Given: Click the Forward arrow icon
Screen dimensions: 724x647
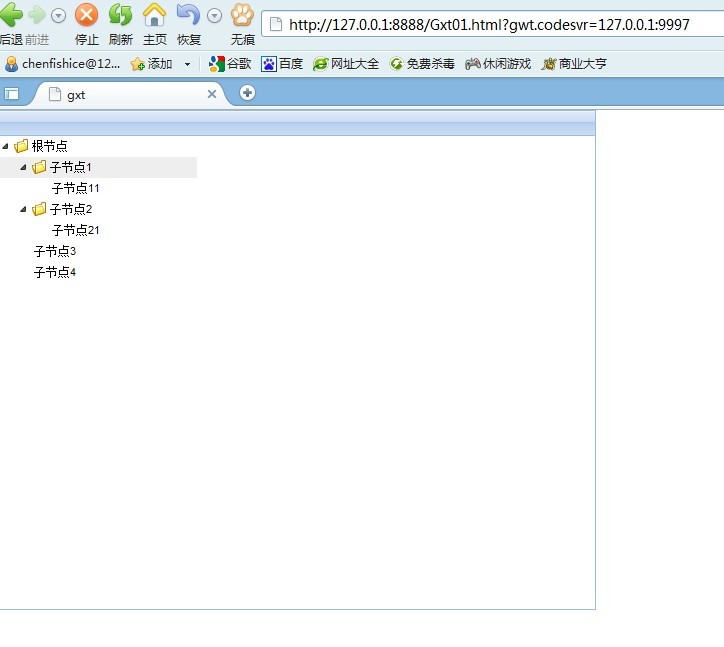Looking at the screenshot, I should tap(37, 15).
